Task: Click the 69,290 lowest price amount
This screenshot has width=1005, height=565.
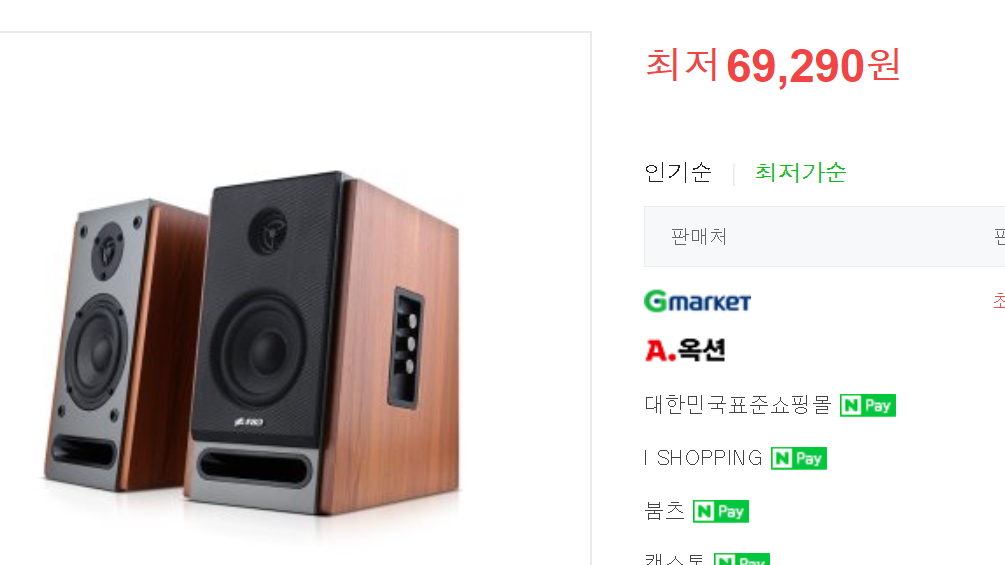Action: point(795,66)
